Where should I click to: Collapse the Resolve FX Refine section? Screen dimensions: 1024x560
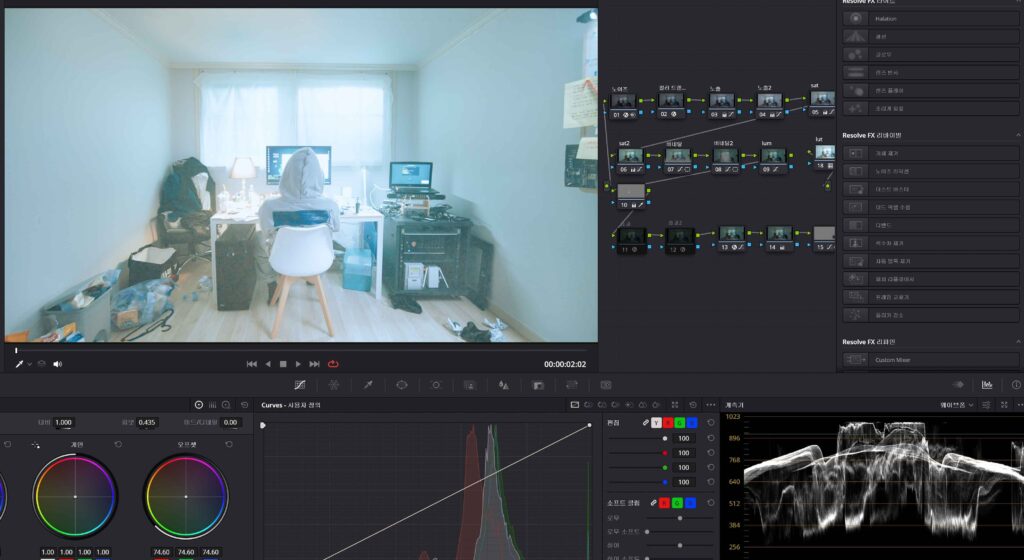(1017, 341)
